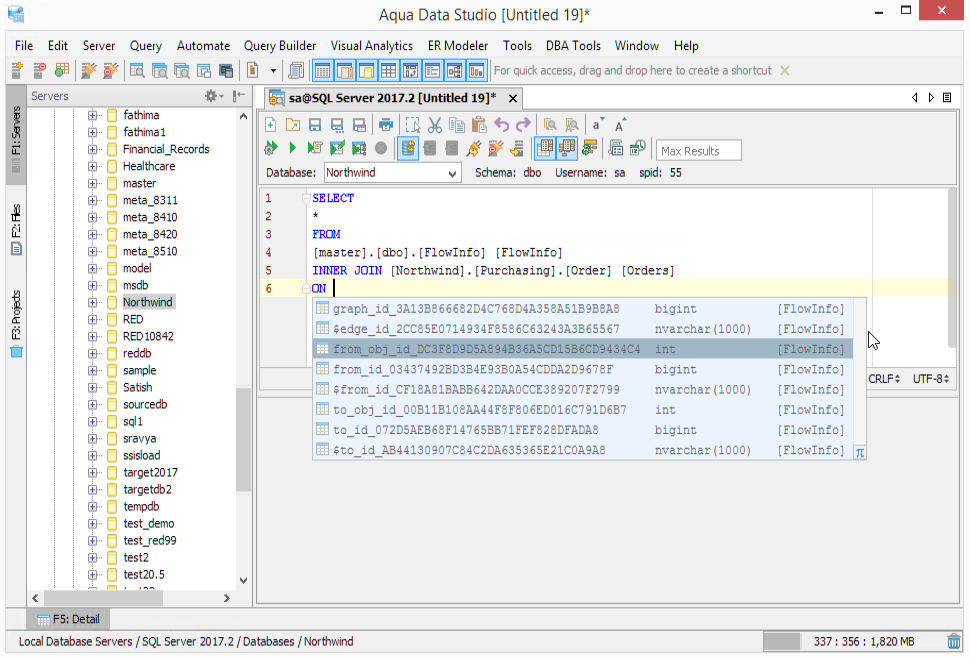Expand the Healthcare database tree node
Image resolution: width=970 pixels, height=659 pixels.
[x=93, y=166]
